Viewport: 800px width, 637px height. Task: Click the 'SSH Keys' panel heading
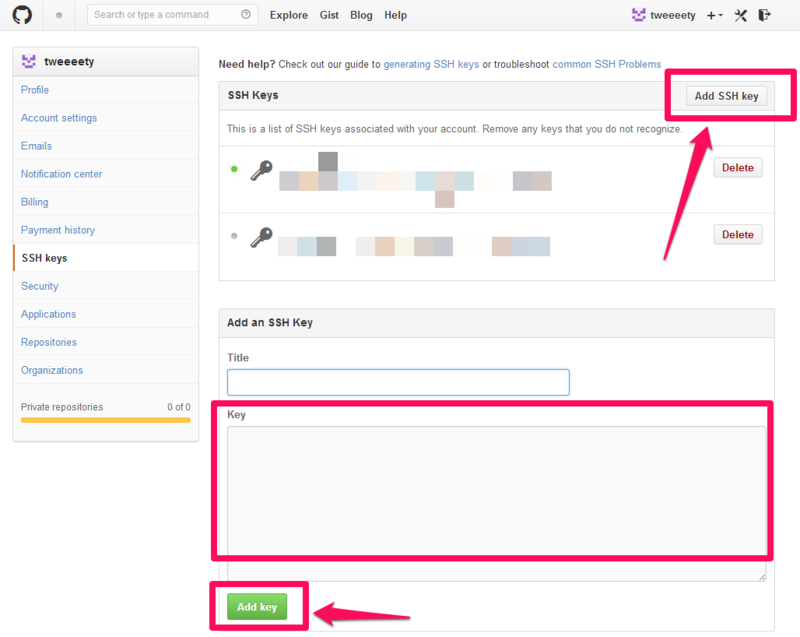(253, 95)
